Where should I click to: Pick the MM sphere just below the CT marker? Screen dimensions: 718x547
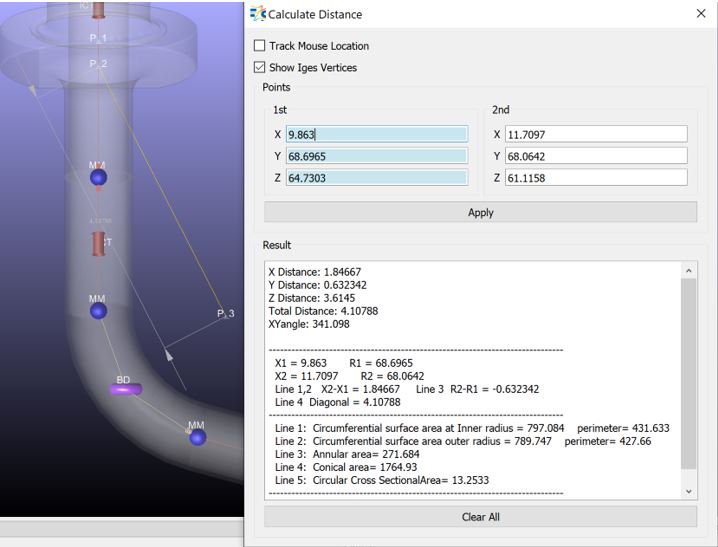pyautogui.click(x=98, y=311)
